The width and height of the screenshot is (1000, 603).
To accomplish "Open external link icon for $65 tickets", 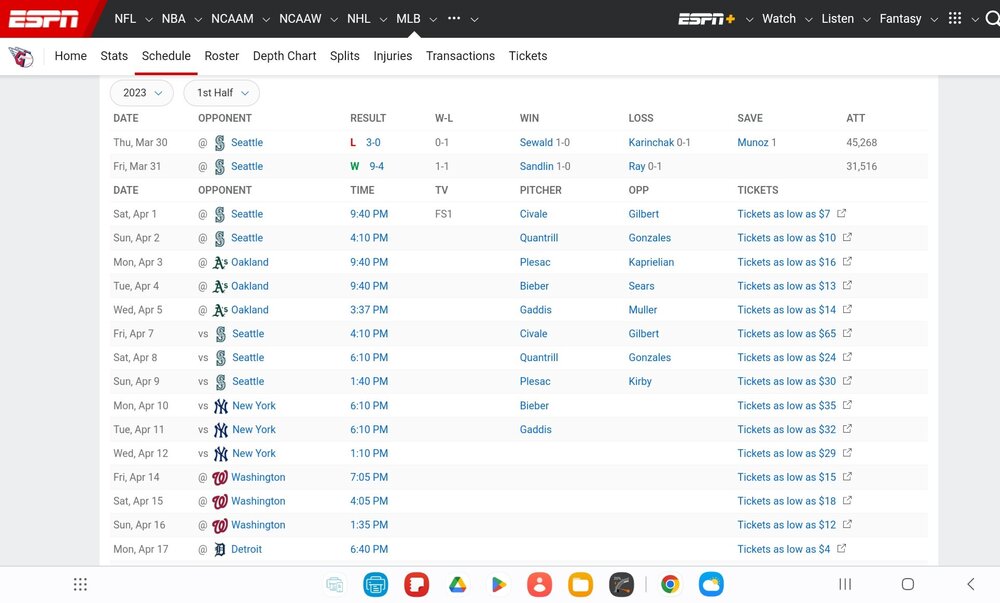I will [847, 333].
